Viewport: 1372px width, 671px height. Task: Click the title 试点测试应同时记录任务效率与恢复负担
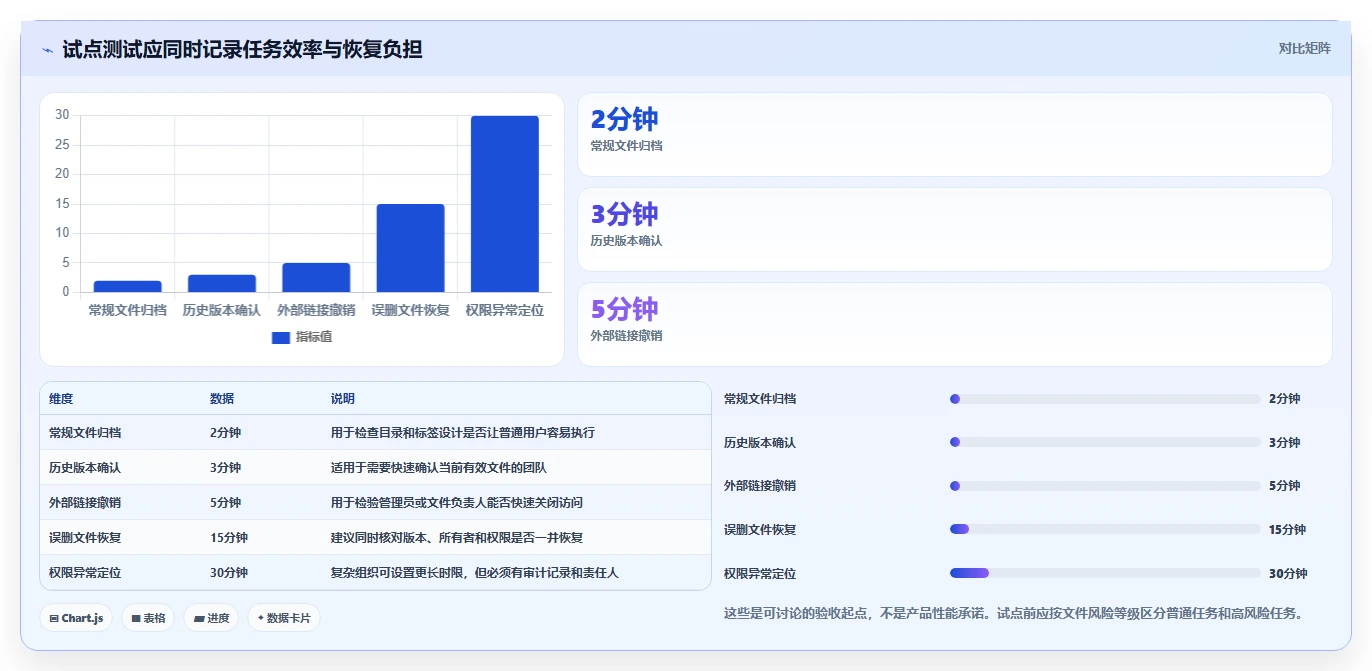pos(242,49)
